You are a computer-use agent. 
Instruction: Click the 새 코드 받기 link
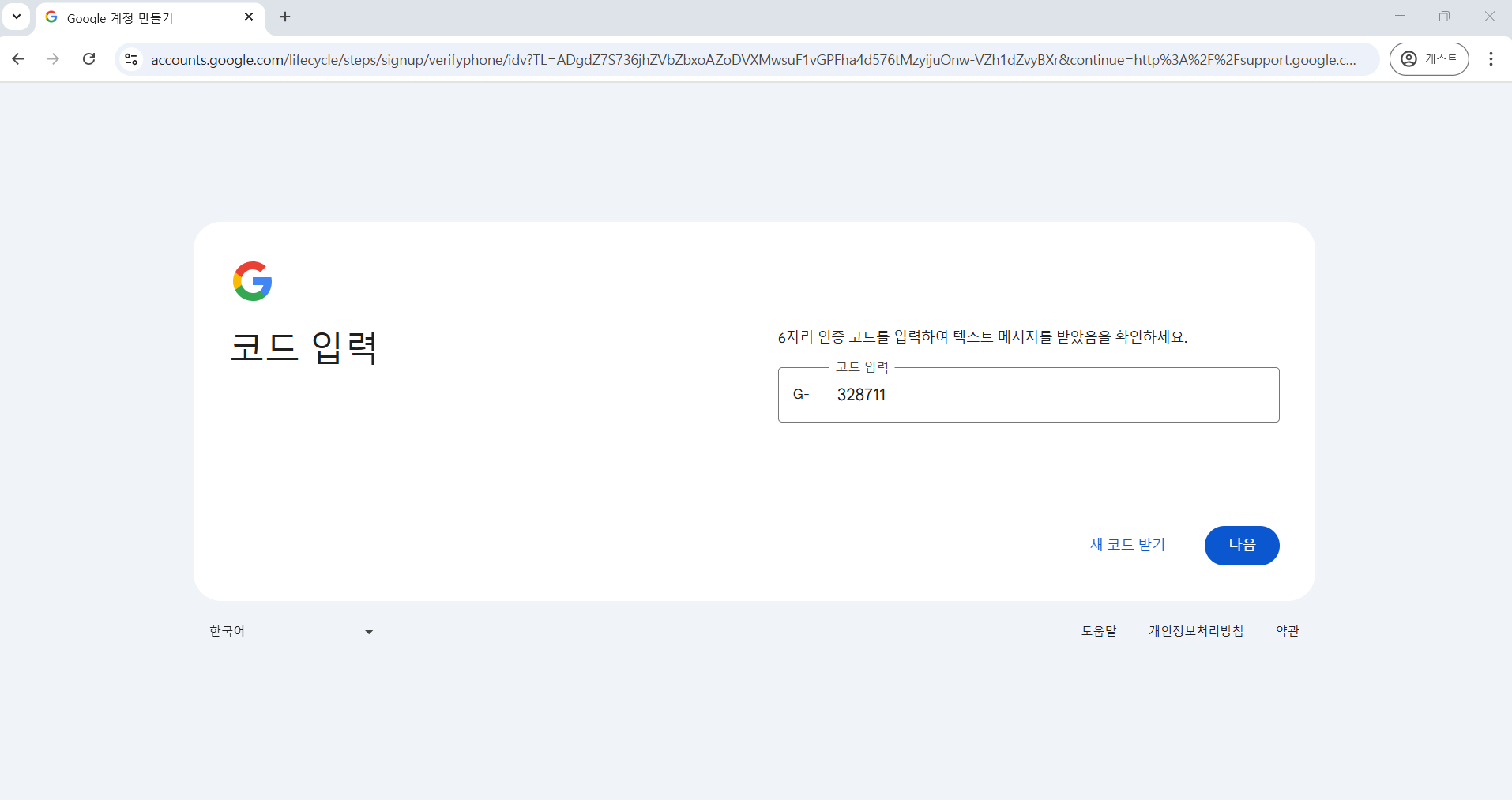tap(1127, 544)
